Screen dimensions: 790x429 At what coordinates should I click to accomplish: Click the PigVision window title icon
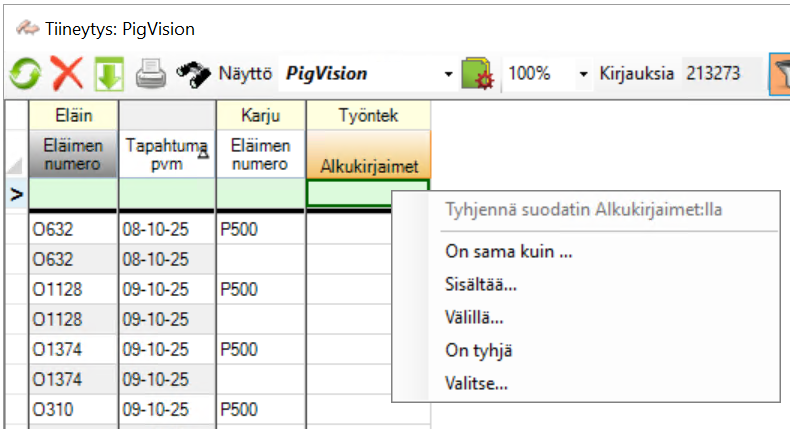pyautogui.click(x=27, y=28)
